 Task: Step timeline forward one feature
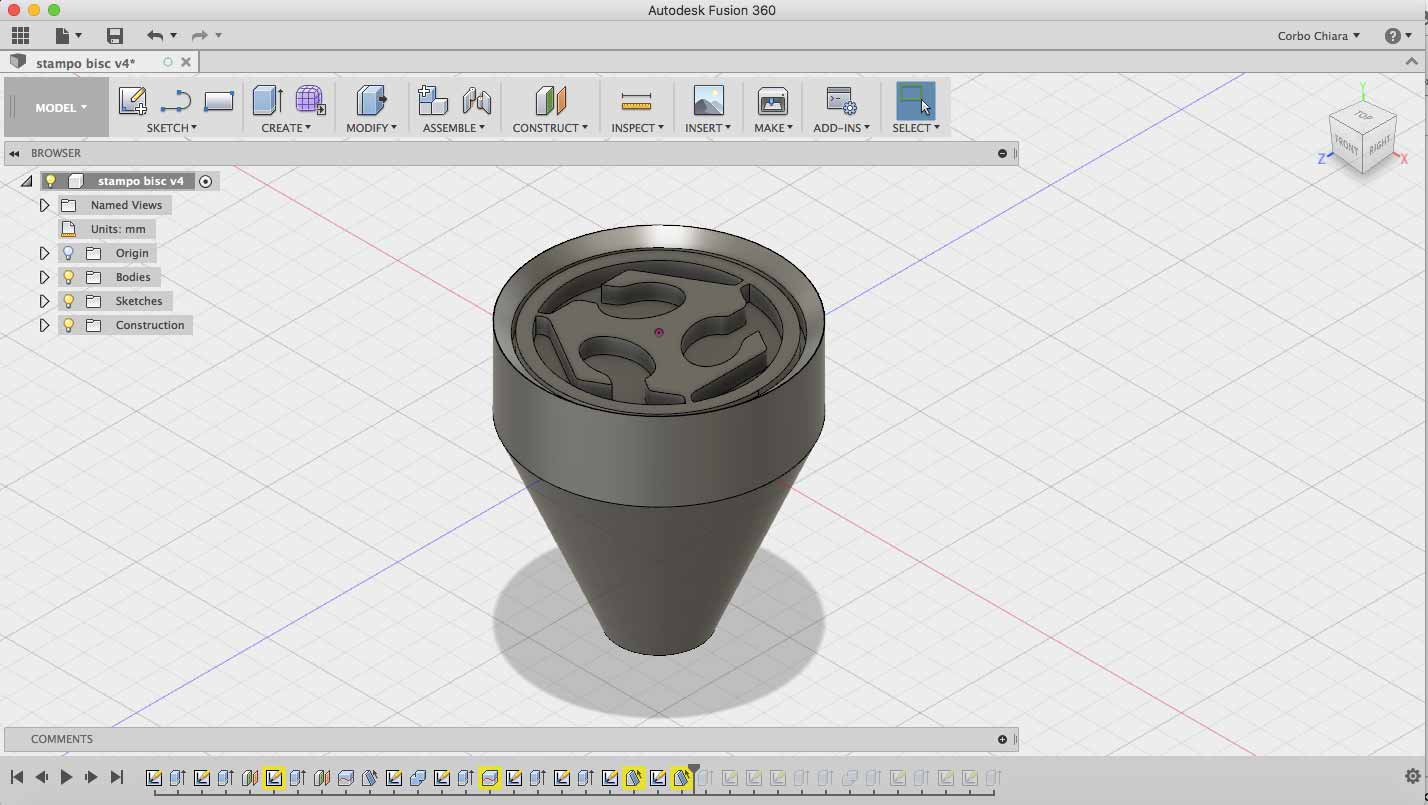91,777
